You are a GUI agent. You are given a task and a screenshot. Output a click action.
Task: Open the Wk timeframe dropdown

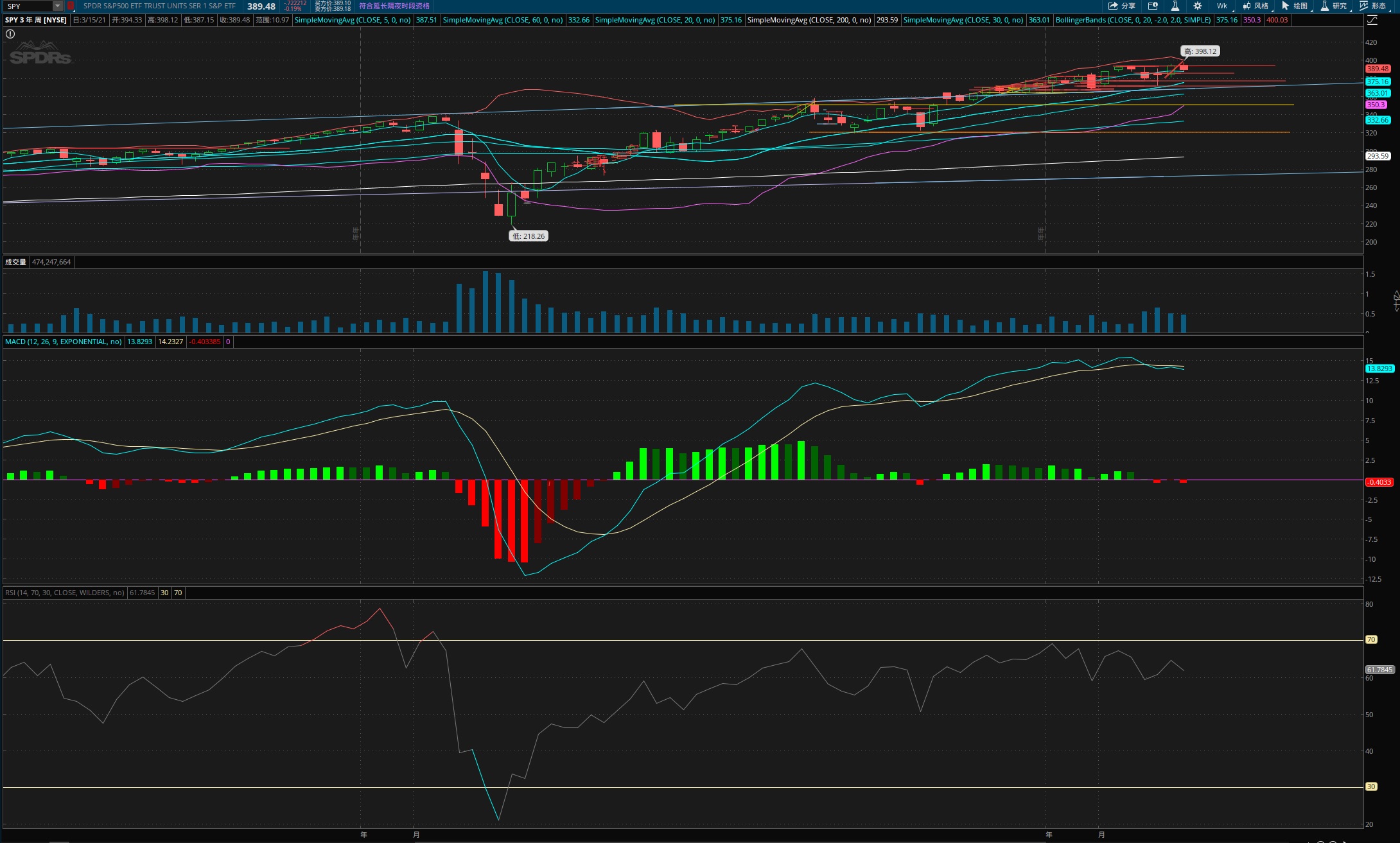(x=1222, y=6)
